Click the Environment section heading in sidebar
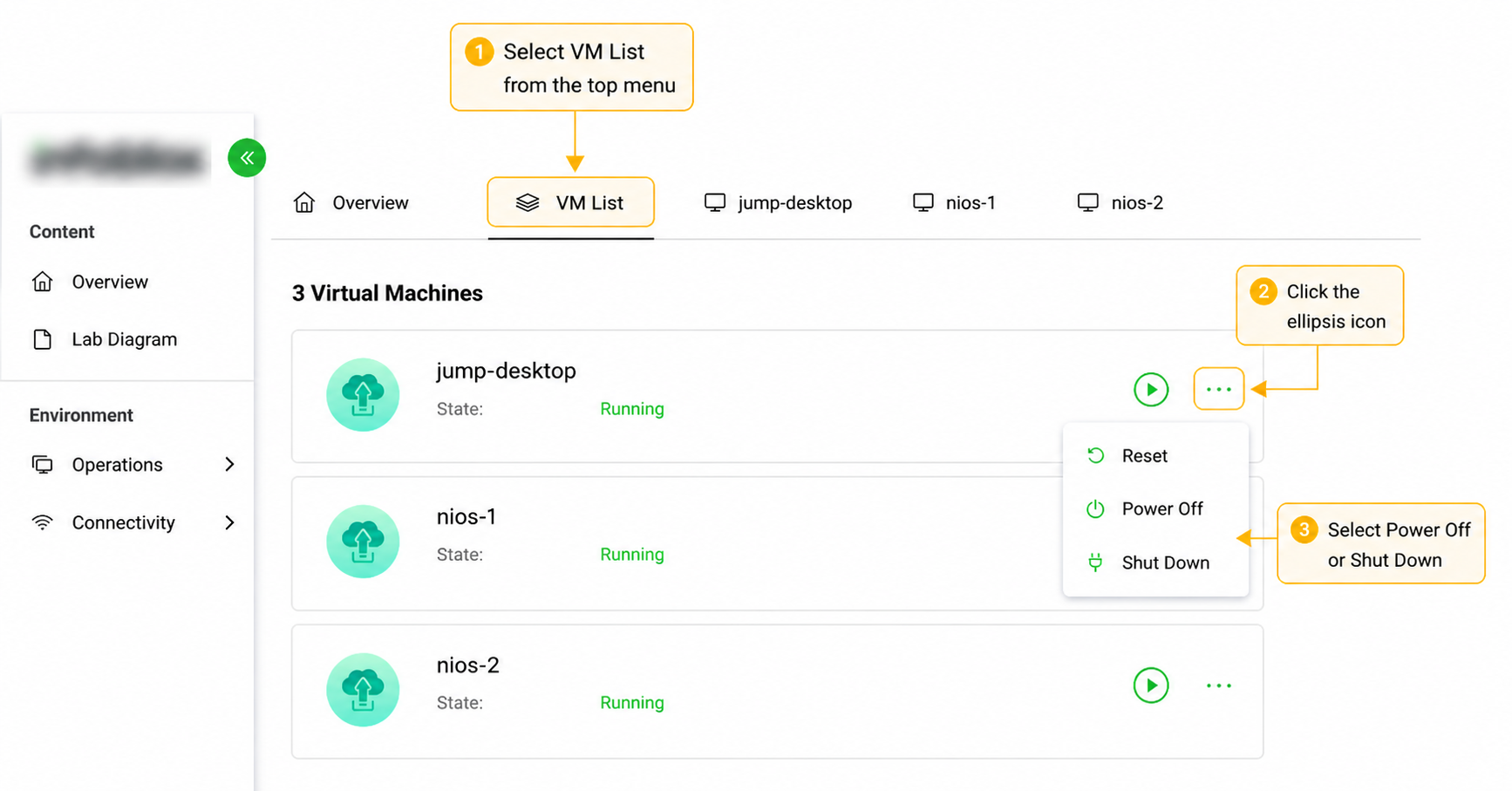The width and height of the screenshot is (1512, 791). (81, 415)
